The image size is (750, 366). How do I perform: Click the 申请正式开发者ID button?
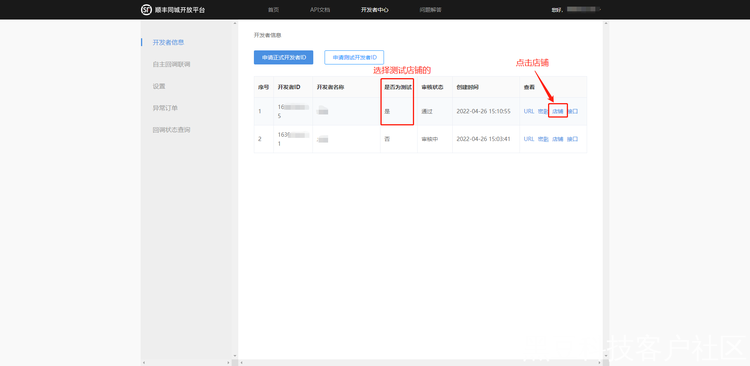[283, 57]
